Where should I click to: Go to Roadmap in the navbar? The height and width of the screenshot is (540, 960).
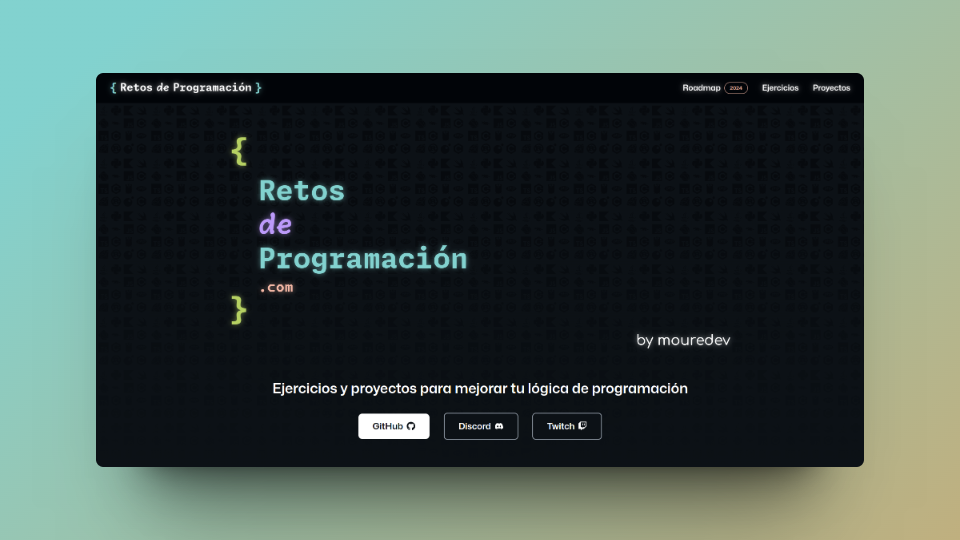click(x=701, y=88)
